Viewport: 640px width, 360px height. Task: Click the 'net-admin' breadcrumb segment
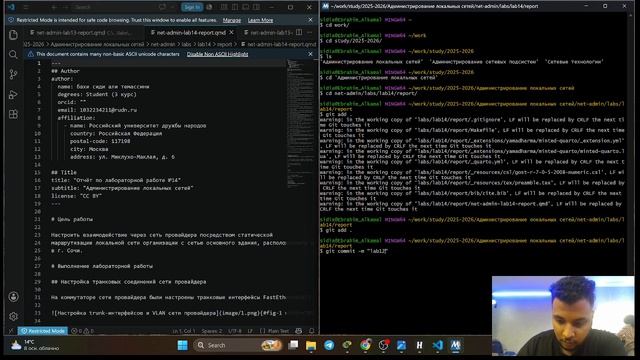pos(163,44)
